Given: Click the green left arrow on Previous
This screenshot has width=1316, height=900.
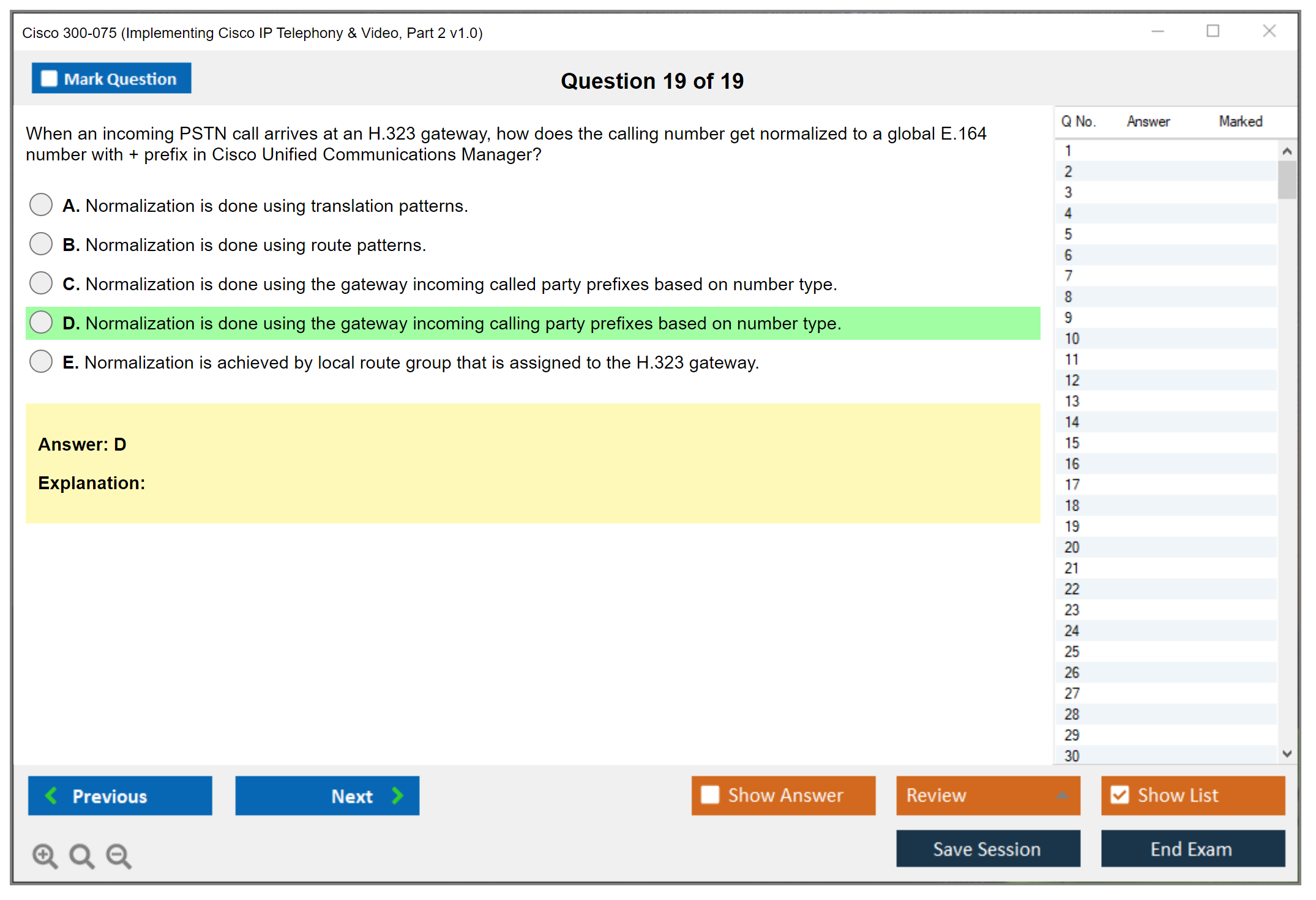Looking at the screenshot, I should click(x=51, y=795).
